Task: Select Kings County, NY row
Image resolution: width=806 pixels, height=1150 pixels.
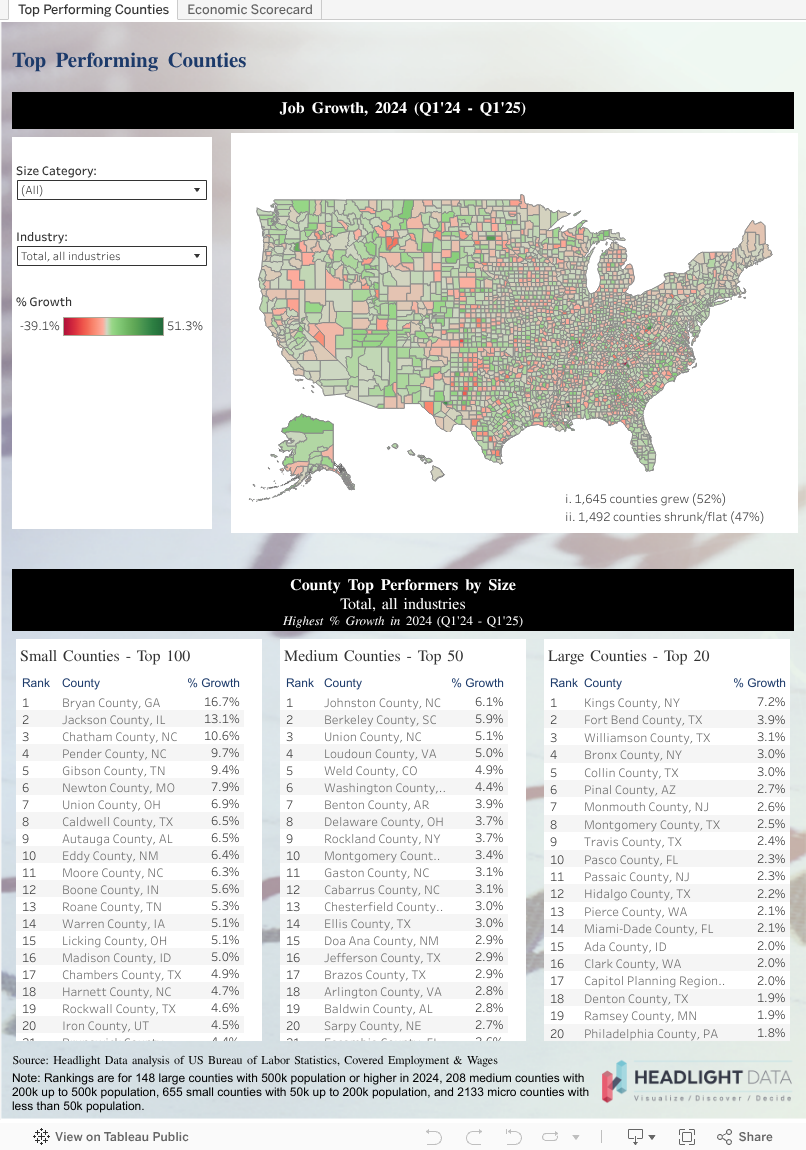Action: [667, 703]
